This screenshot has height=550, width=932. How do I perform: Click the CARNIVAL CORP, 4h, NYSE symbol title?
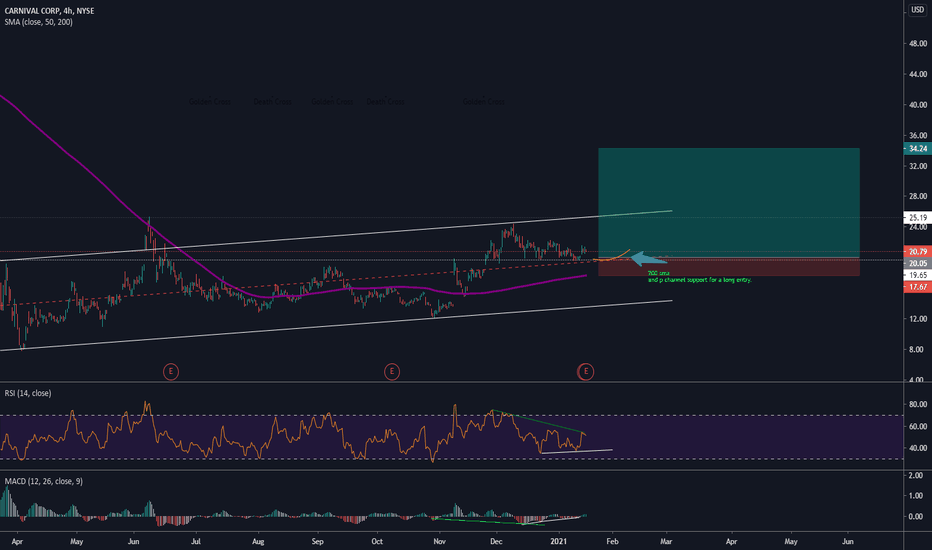49,11
